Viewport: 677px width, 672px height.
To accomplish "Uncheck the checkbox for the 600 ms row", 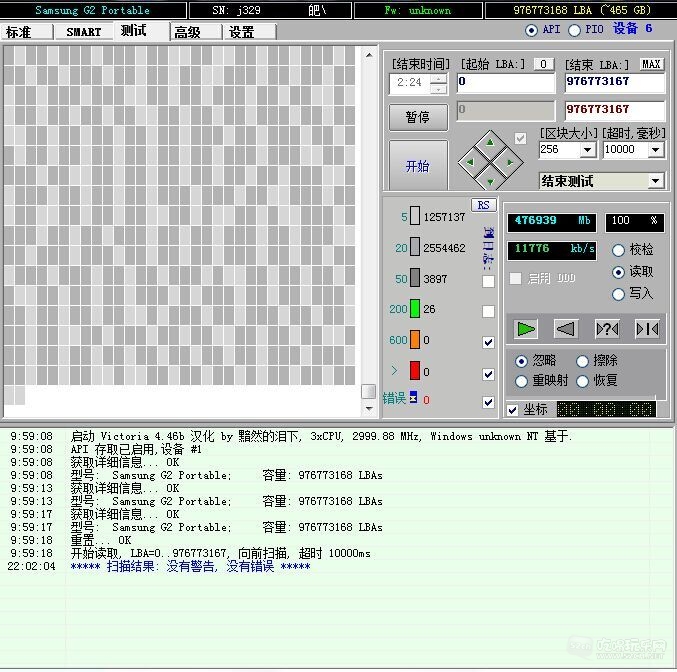I will [488, 342].
